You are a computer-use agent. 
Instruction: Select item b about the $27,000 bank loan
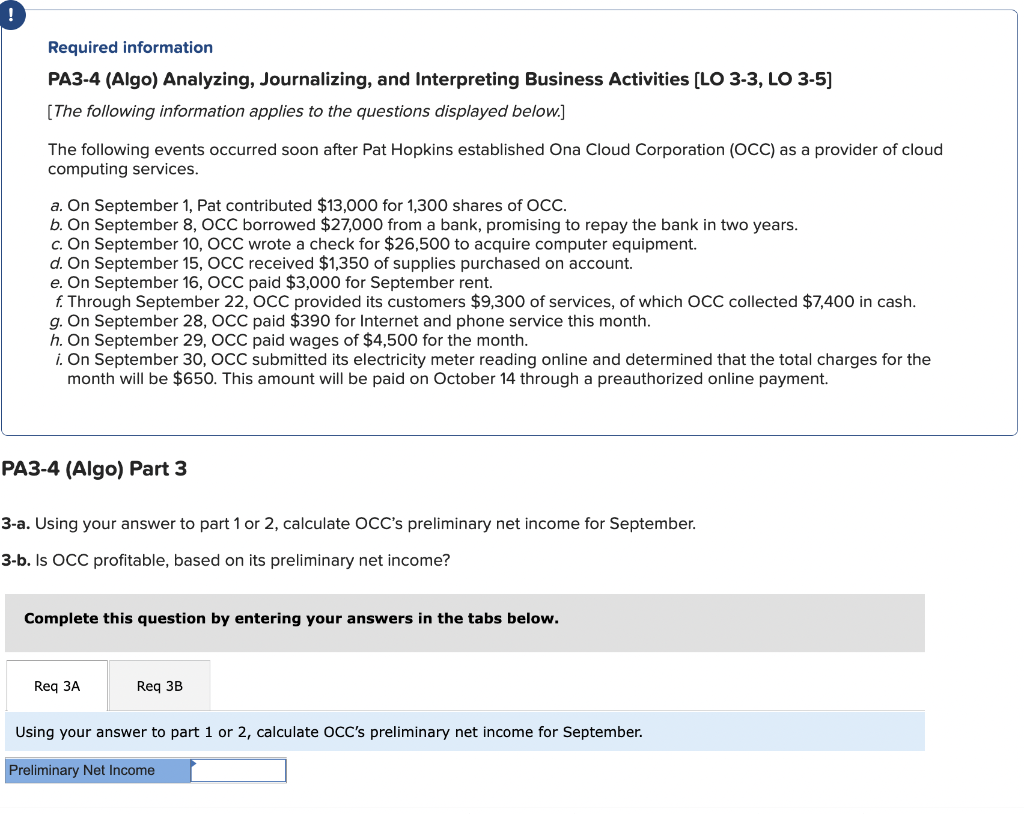click(420, 224)
